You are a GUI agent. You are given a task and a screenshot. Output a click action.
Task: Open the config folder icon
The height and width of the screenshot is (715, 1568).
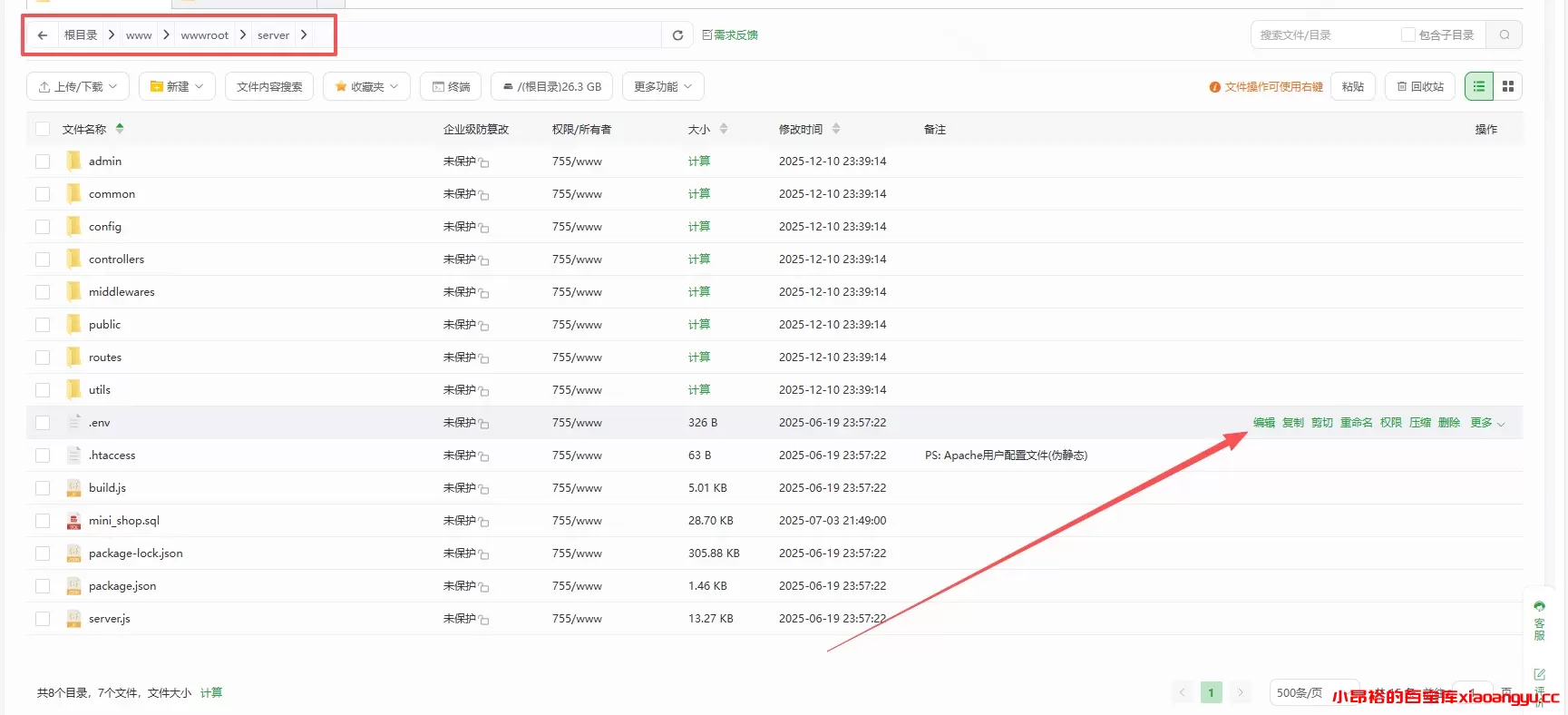73,226
